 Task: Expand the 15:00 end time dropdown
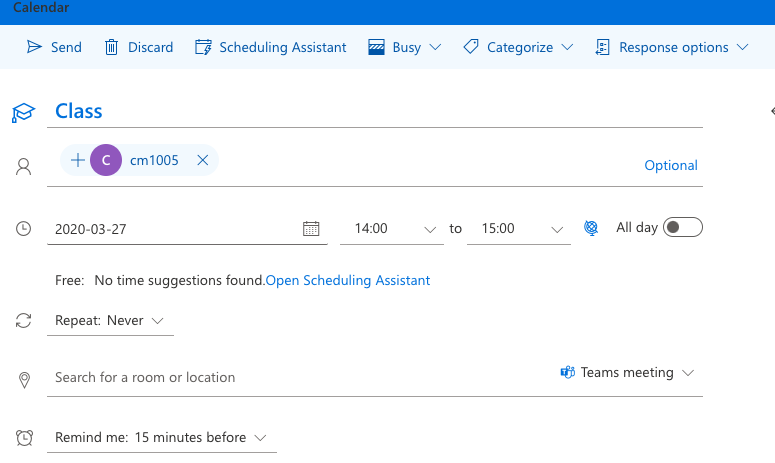pos(558,230)
